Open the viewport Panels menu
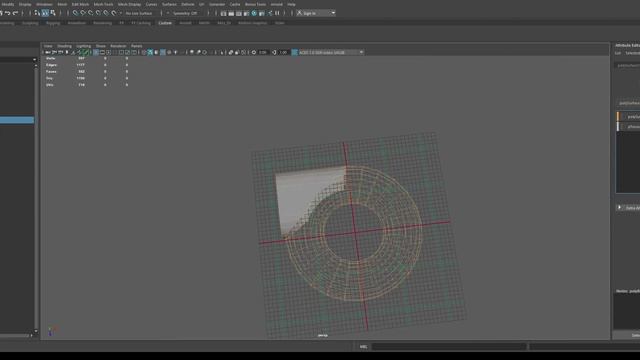 (x=137, y=46)
